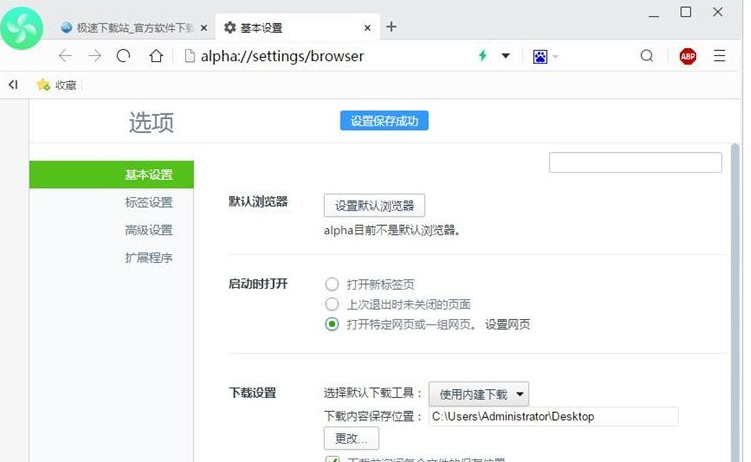Click the green lightning speed mode icon
The image size is (751, 462).
[x=483, y=56]
